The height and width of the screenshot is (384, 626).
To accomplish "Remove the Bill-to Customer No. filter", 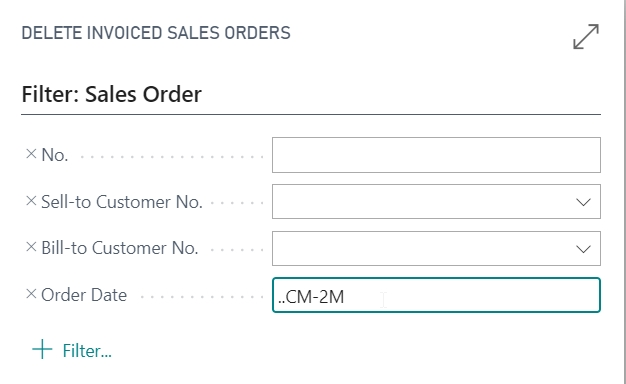I will 31,247.
